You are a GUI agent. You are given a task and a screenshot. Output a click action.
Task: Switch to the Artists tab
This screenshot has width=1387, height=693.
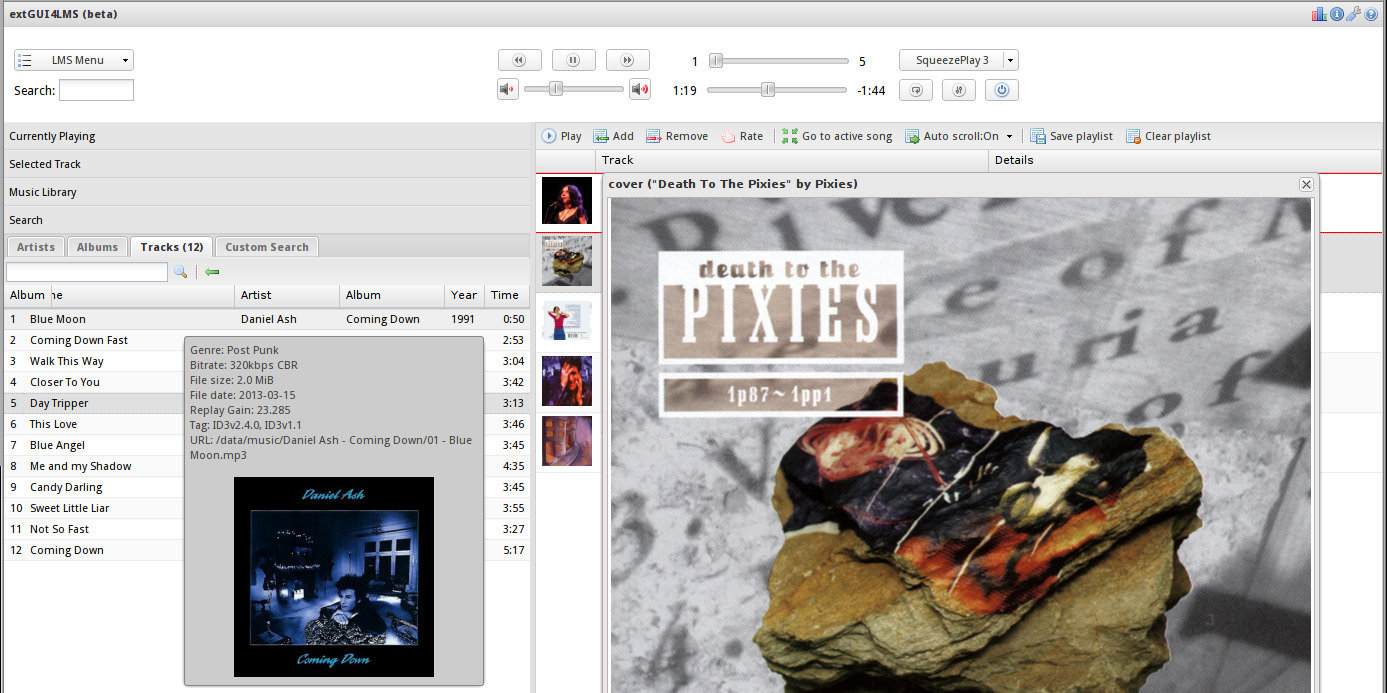pyautogui.click(x=36, y=247)
